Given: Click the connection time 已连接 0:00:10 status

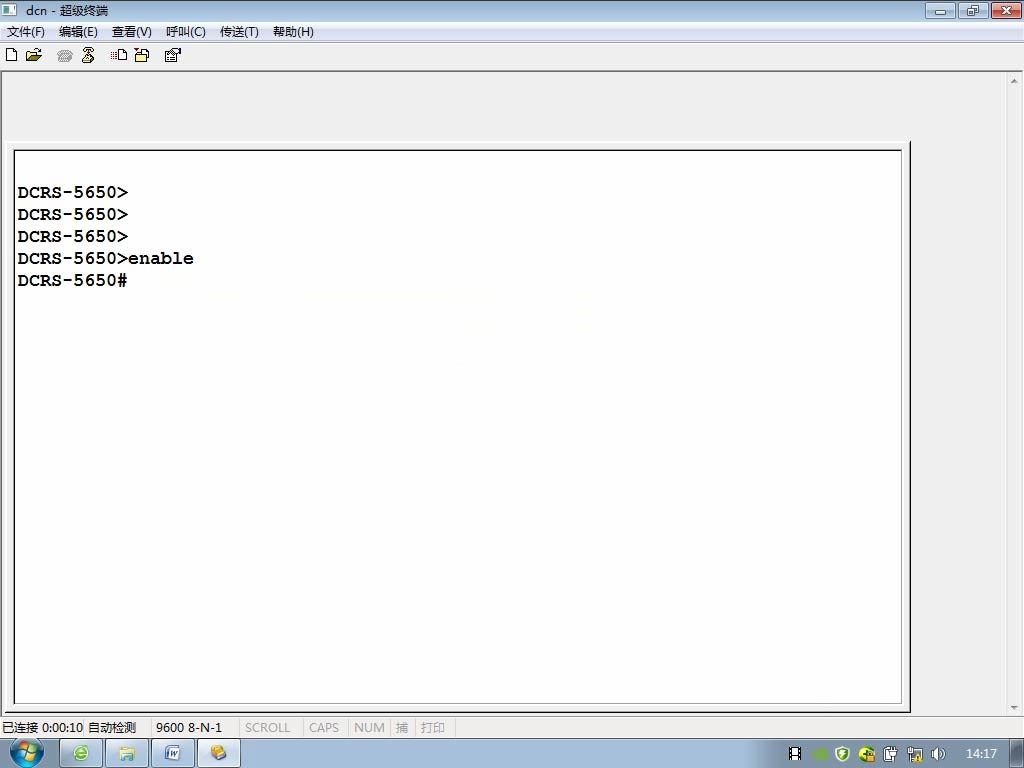Looking at the screenshot, I should click(x=42, y=727).
